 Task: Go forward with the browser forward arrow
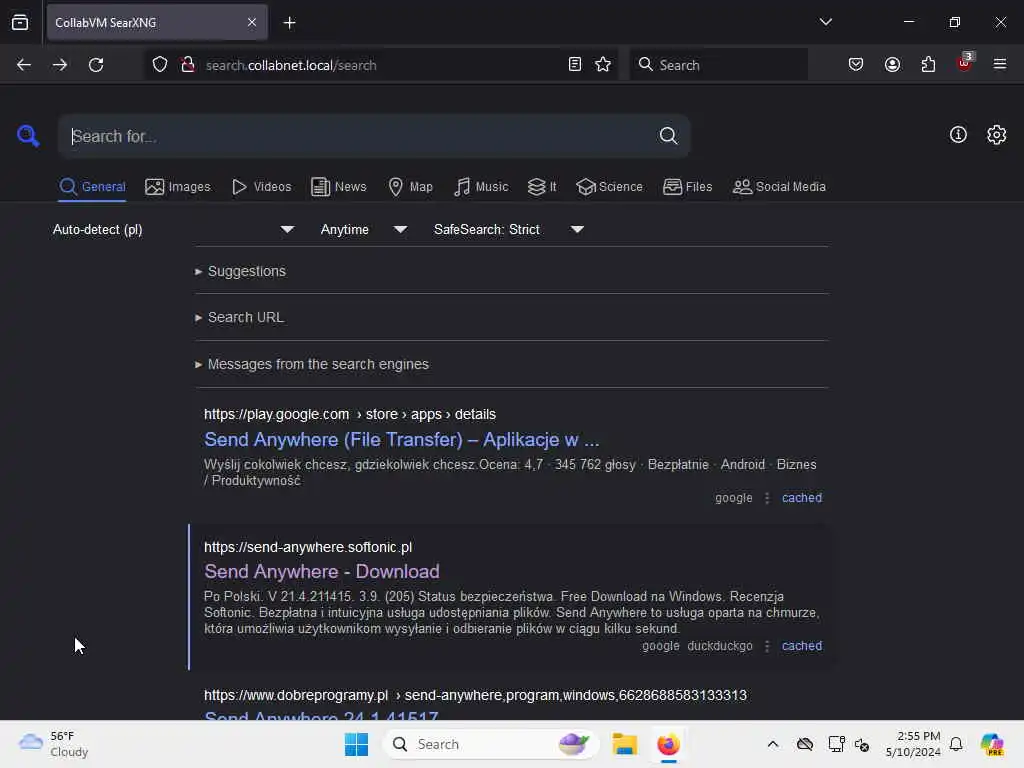click(x=59, y=65)
